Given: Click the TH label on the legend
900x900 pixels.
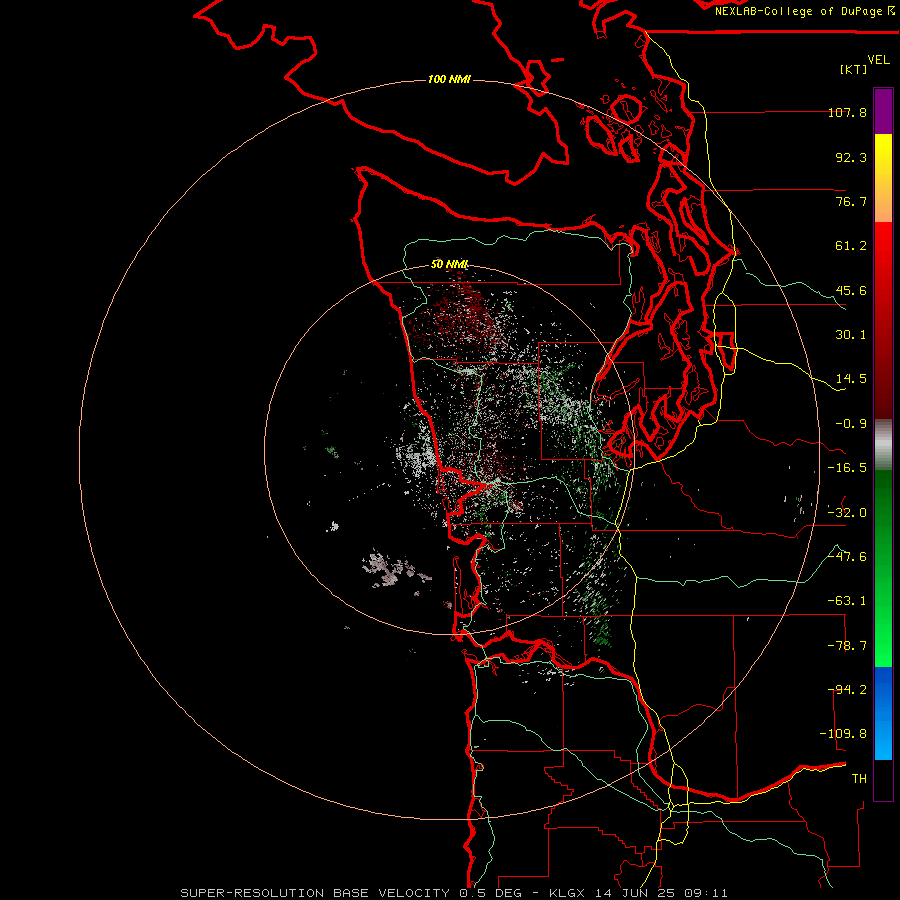Looking at the screenshot, I should (x=859, y=779).
